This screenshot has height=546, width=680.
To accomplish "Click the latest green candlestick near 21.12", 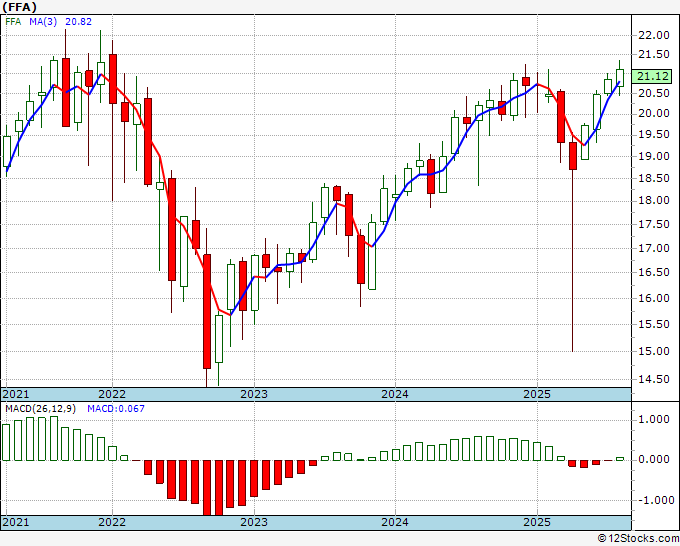I will tap(620, 78).
